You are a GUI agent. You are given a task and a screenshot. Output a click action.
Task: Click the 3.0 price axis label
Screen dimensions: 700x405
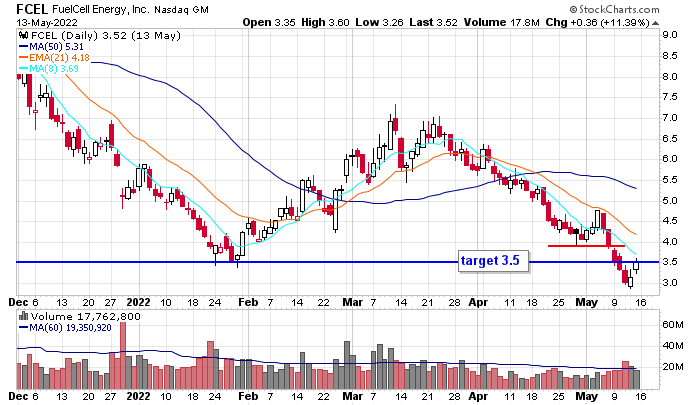670,283
